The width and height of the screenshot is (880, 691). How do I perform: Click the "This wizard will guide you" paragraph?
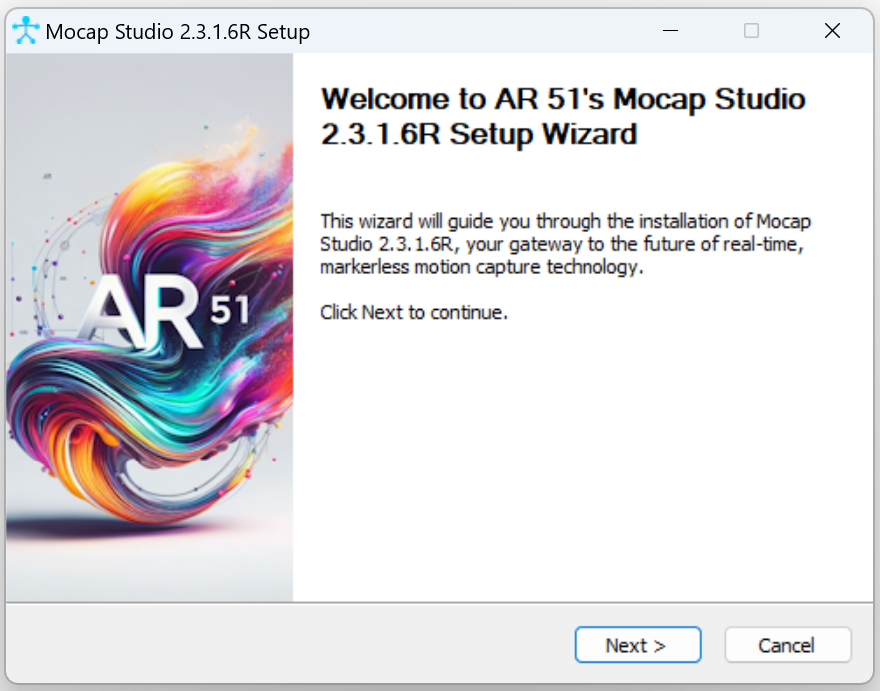click(x=565, y=244)
